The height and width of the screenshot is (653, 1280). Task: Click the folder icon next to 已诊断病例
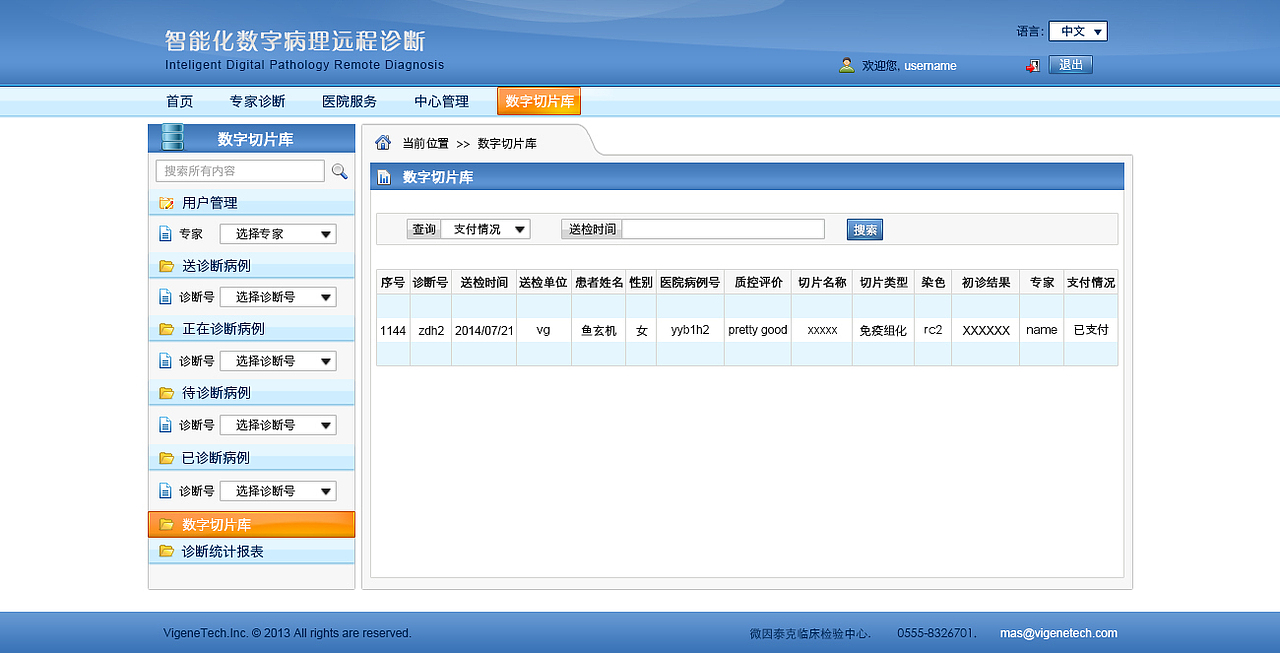[x=167, y=458]
